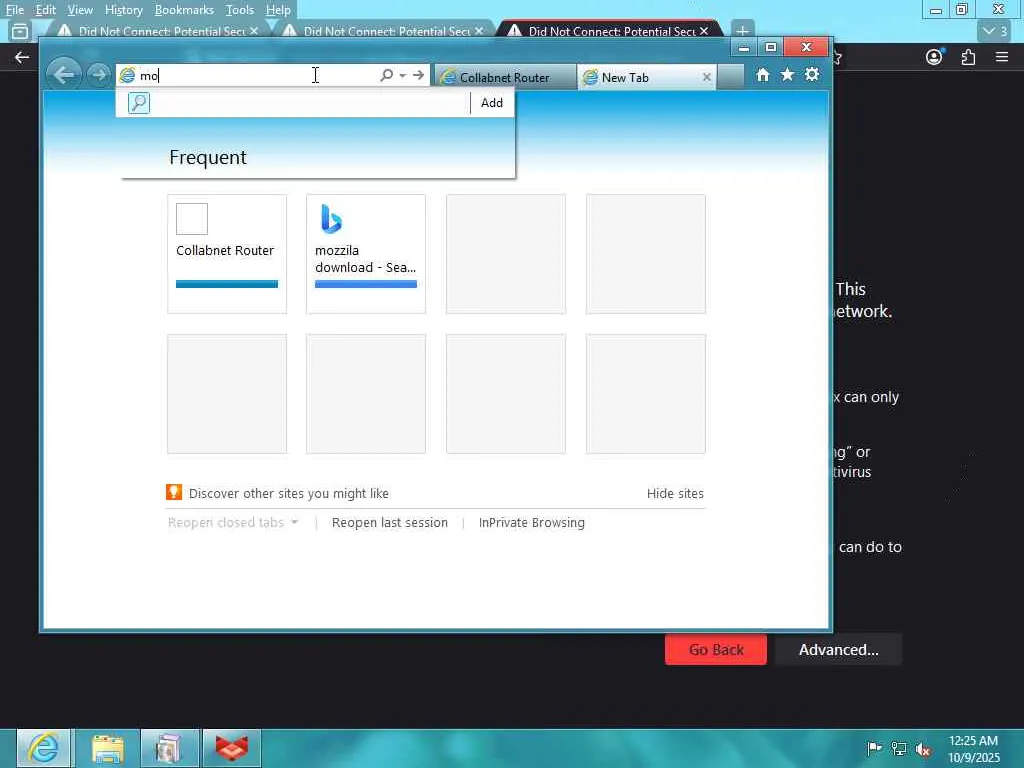
Task: Open Internet Explorer from the taskbar
Action: 44,748
